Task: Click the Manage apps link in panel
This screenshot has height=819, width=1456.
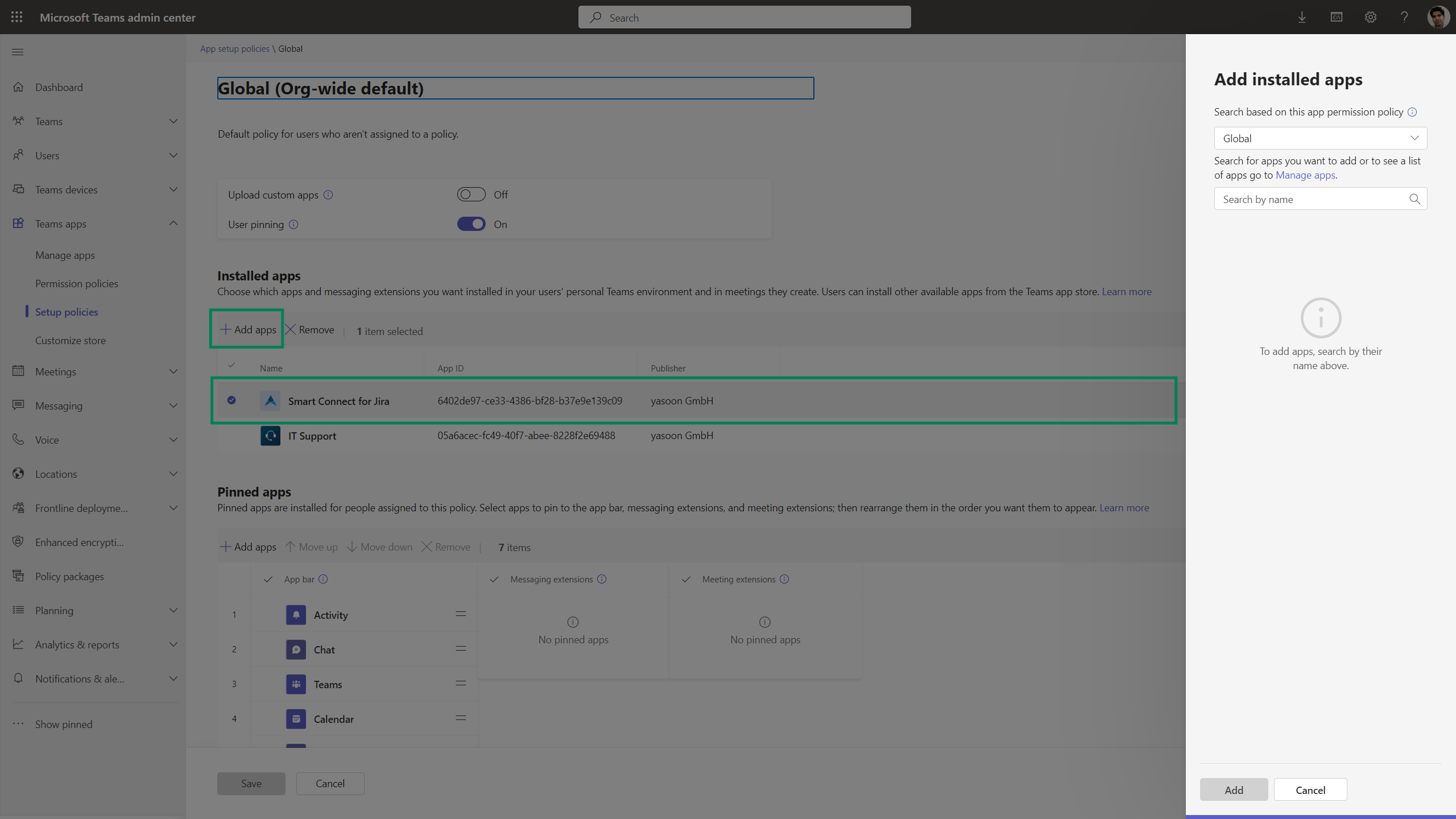Action: coord(1305,175)
